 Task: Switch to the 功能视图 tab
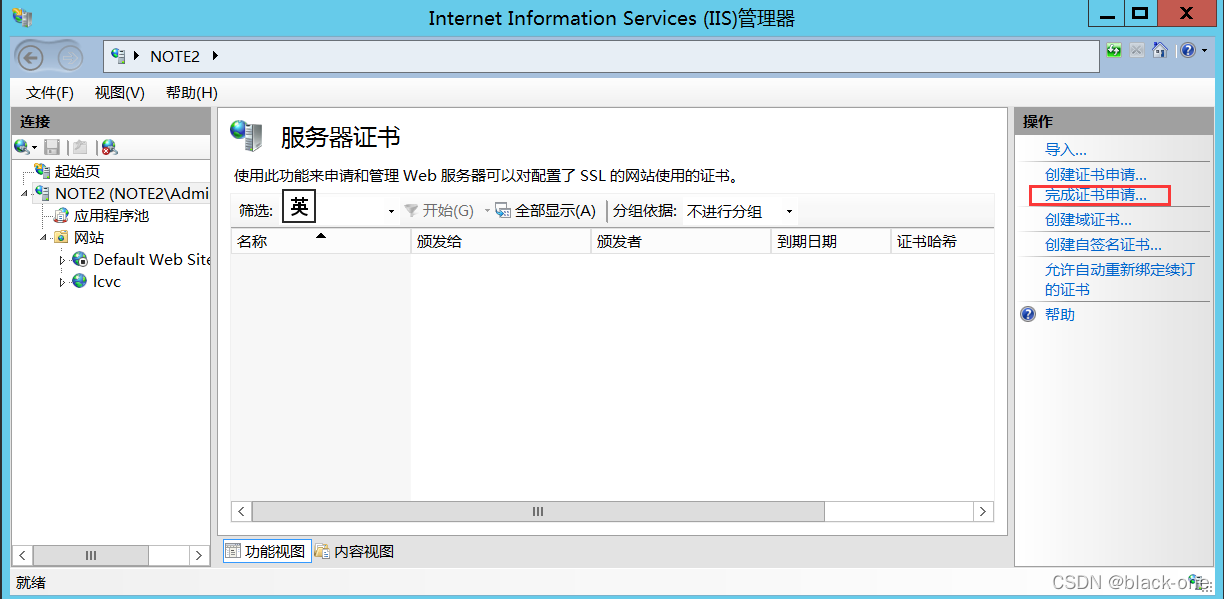tap(265, 551)
